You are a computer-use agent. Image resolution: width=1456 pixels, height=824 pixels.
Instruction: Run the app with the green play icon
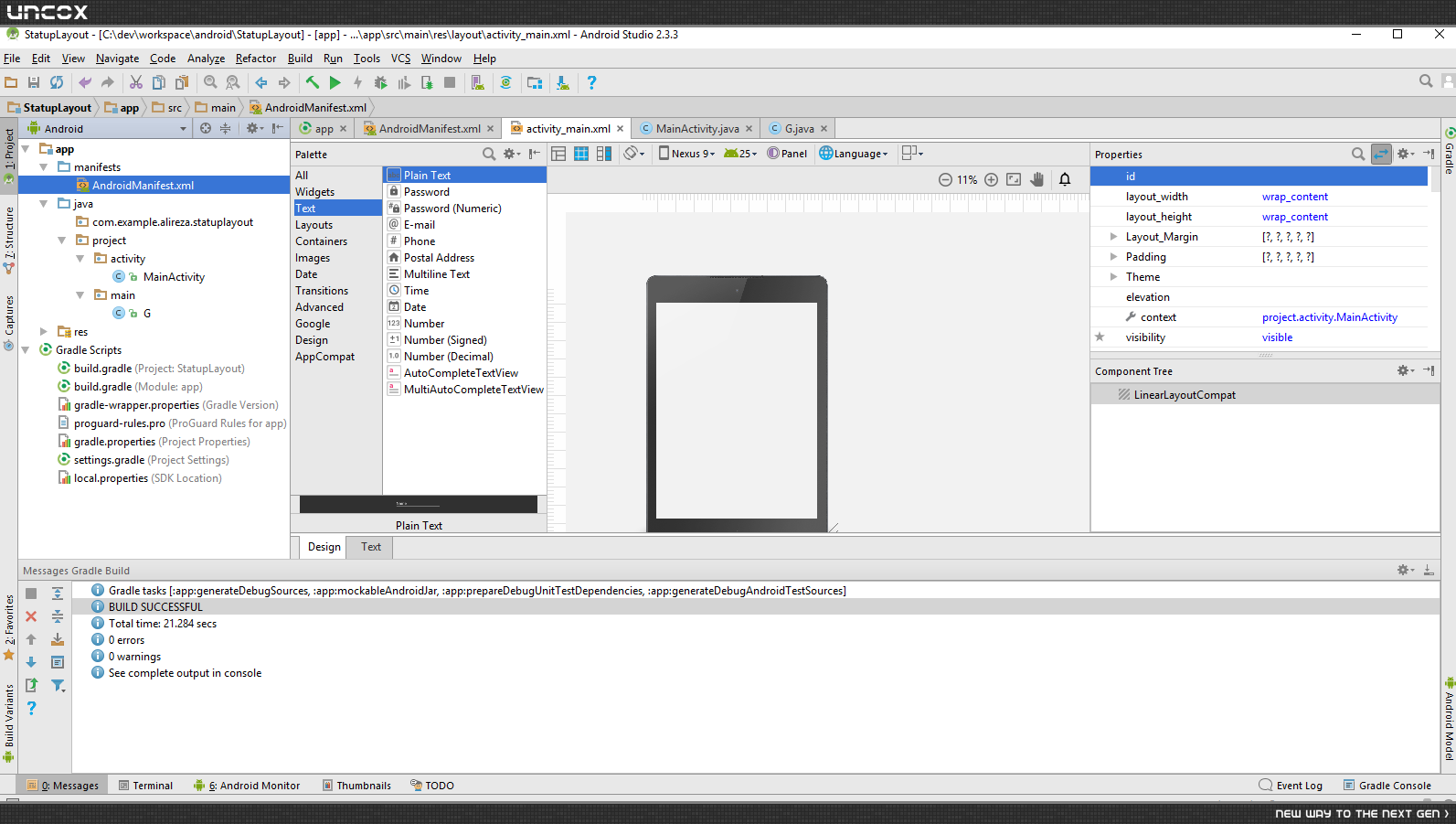[335, 82]
